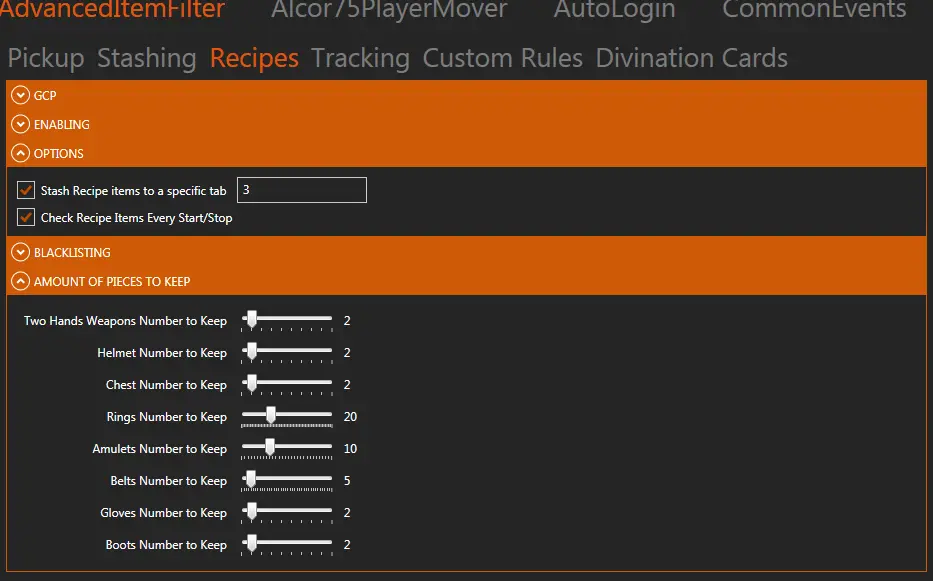This screenshot has width=933, height=581.
Task: Select the Divination Cards tab
Action: click(691, 58)
